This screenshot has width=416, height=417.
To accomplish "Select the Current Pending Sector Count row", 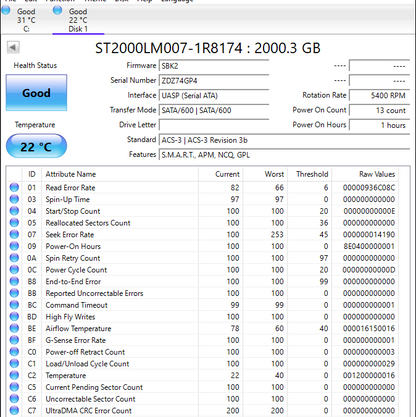I will coord(203,387).
